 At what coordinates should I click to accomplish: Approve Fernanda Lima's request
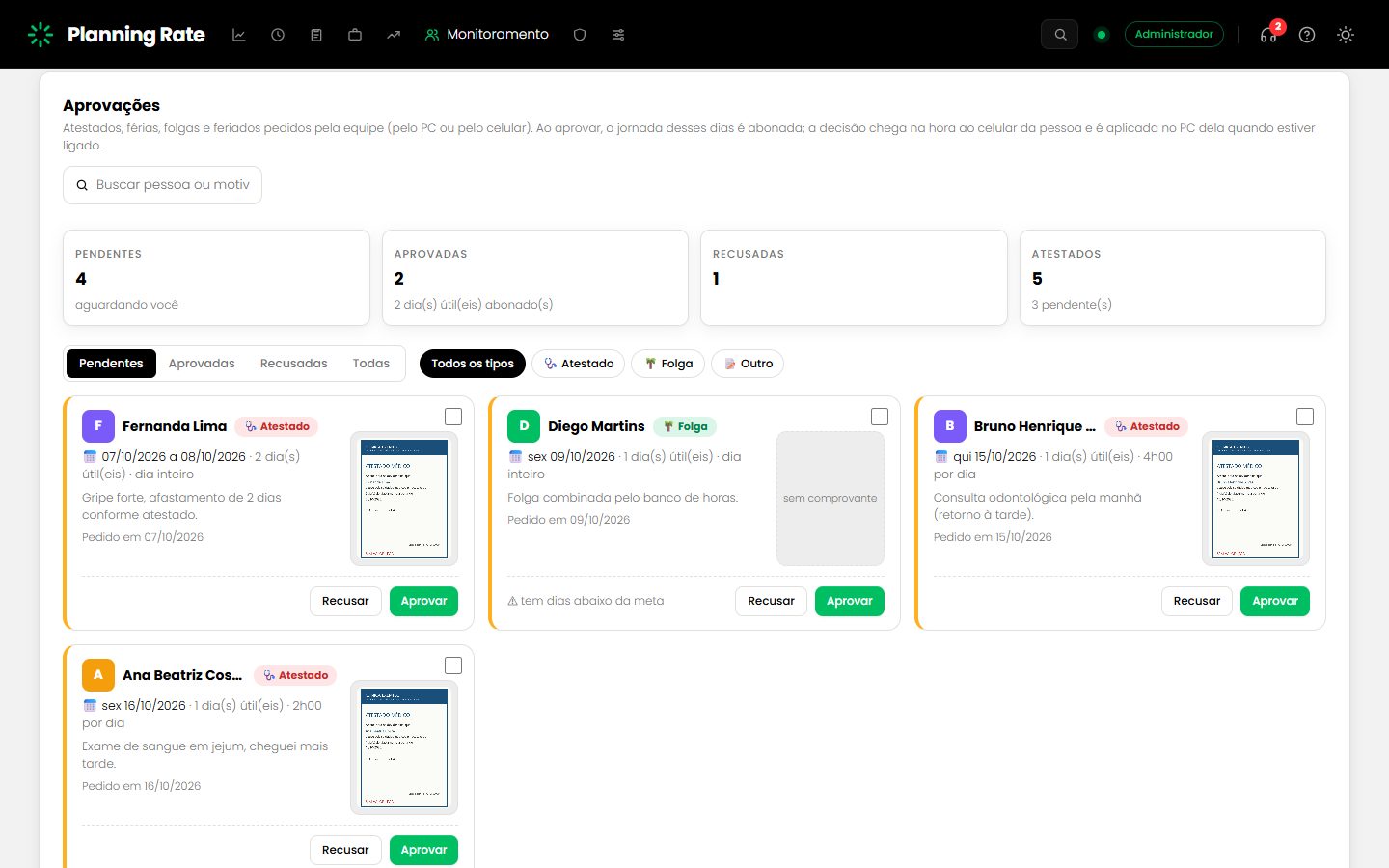tap(423, 601)
